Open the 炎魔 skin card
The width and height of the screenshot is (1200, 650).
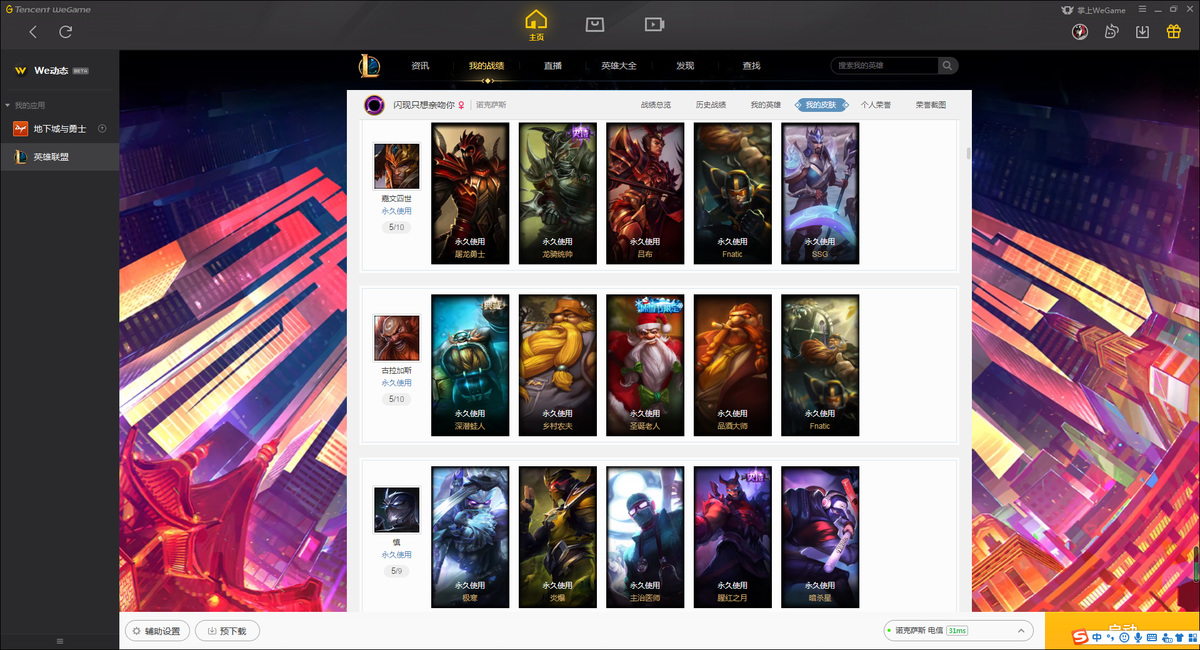[558, 537]
